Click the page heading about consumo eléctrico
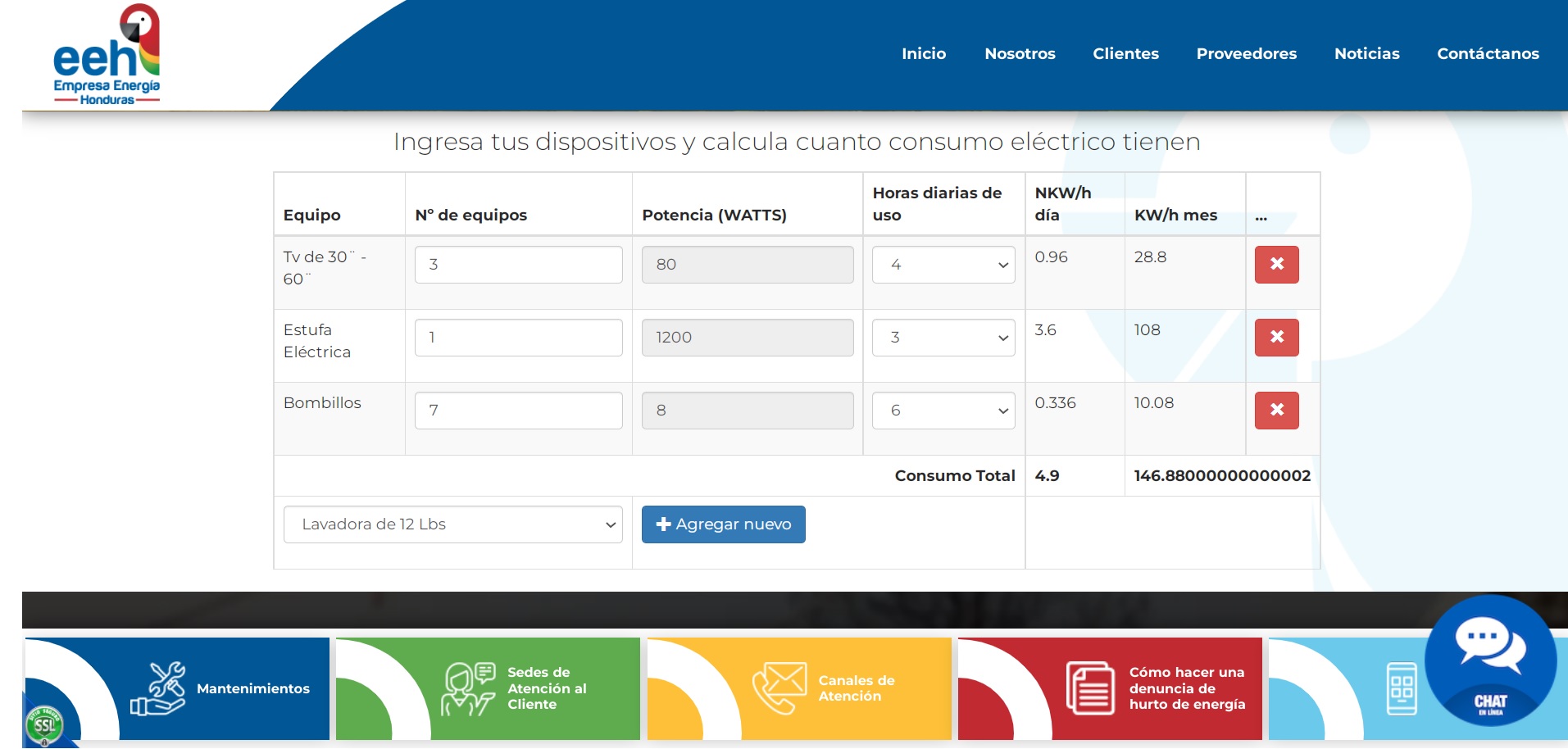 pyautogui.click(x=797, y=142)
